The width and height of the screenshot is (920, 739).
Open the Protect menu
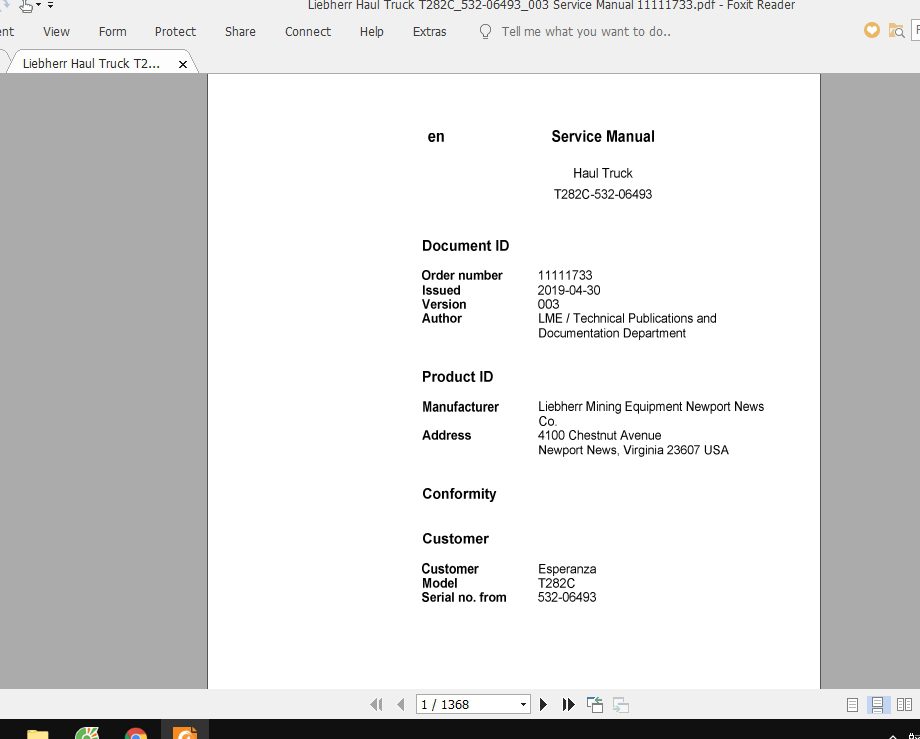175,31
